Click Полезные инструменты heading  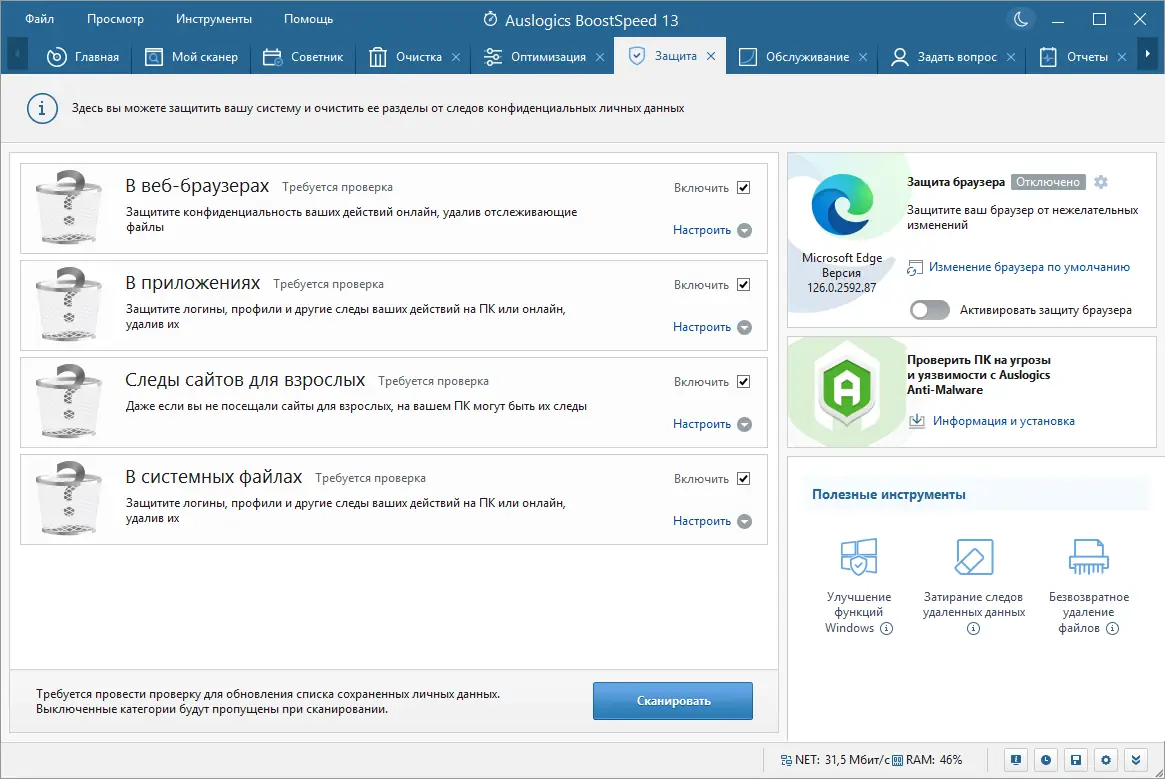tap(889, 494)
